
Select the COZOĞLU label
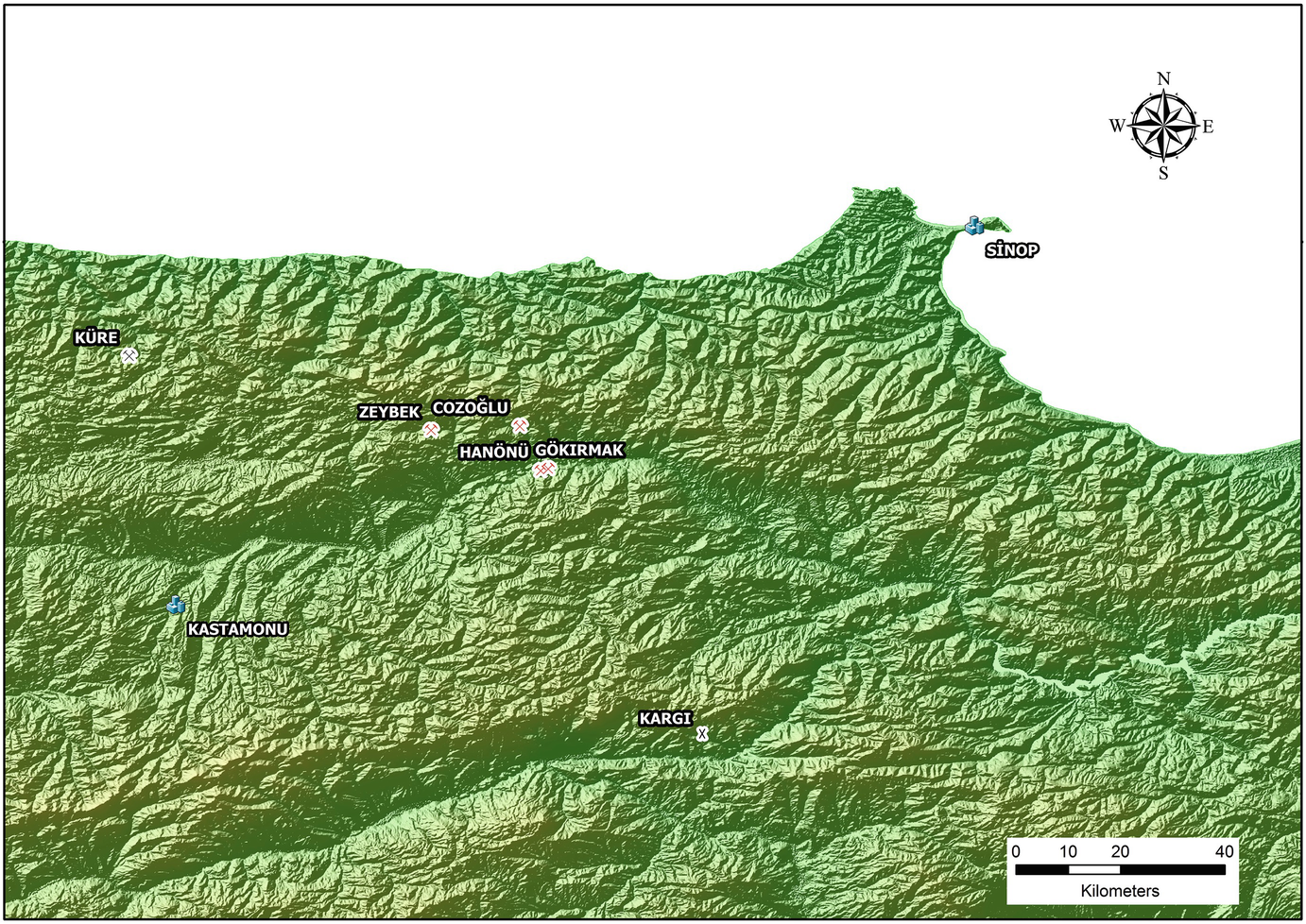471,408
